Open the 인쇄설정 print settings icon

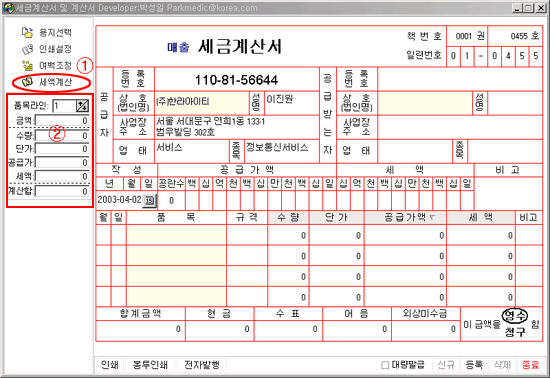(x=27, y=49)
